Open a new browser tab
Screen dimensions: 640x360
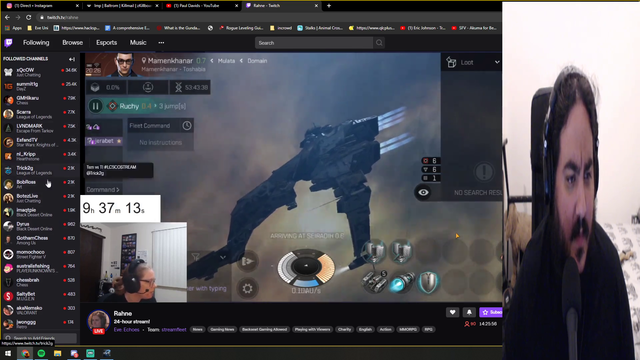click(329, 6)
